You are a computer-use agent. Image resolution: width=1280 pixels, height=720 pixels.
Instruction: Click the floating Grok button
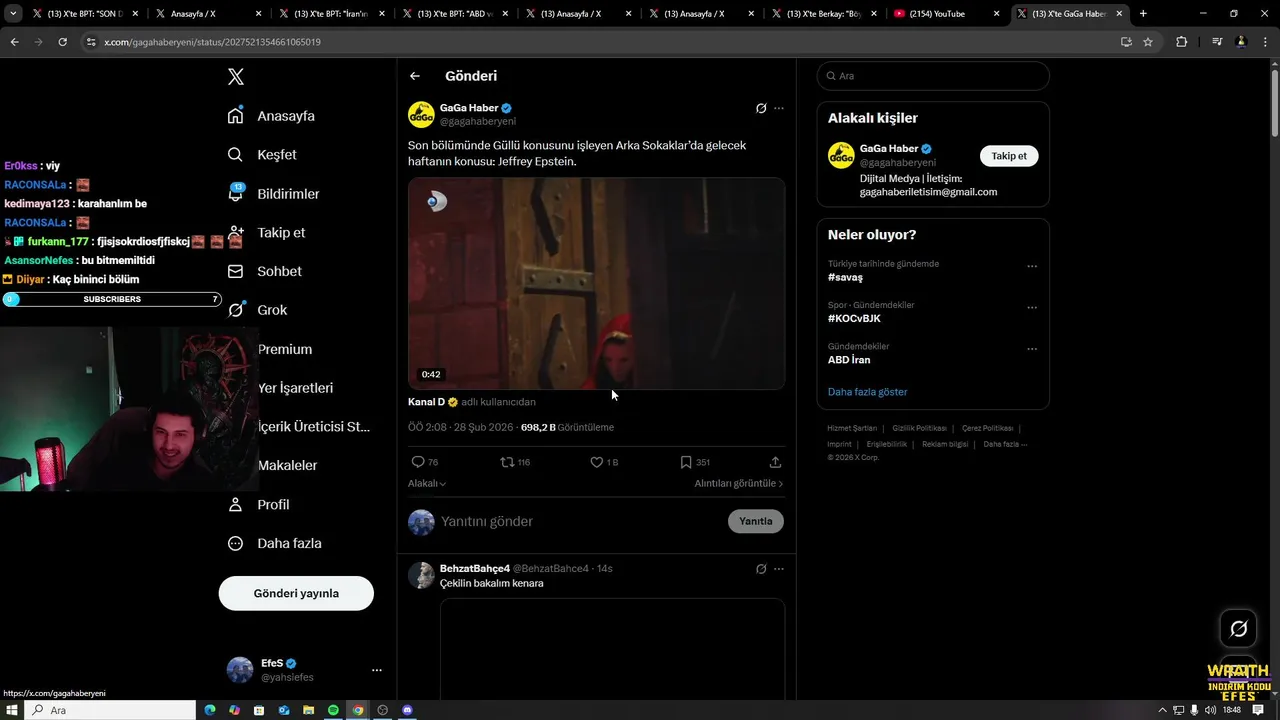[1238, 629]
